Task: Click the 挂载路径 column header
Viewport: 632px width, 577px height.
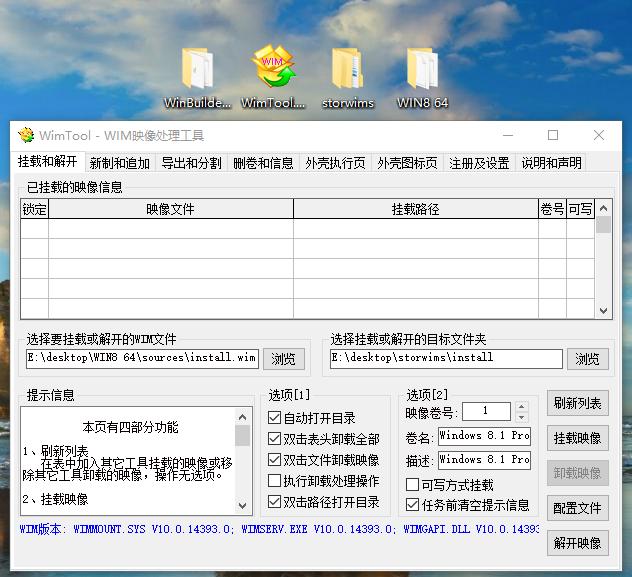Action: click(416, 209)
